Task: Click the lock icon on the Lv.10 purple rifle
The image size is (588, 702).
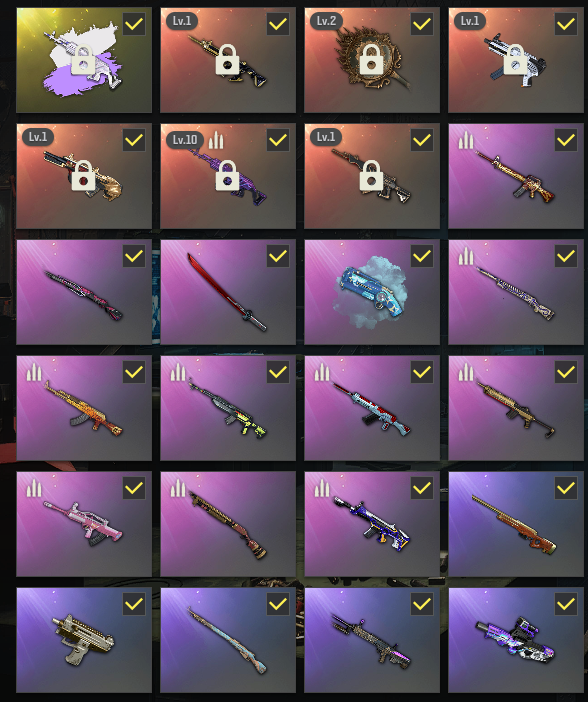Action: click(227, 175)
